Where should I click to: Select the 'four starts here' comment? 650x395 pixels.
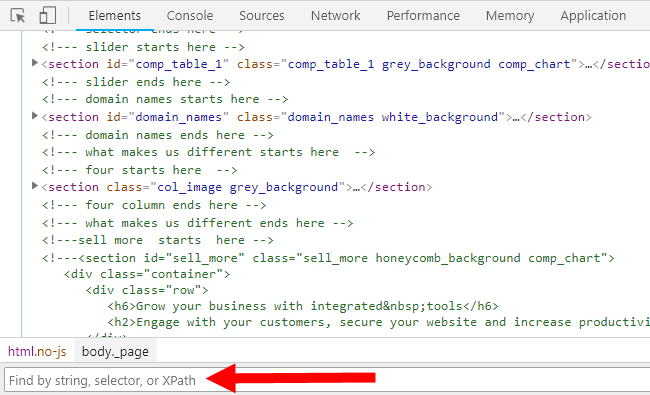(x=140, y=170)
